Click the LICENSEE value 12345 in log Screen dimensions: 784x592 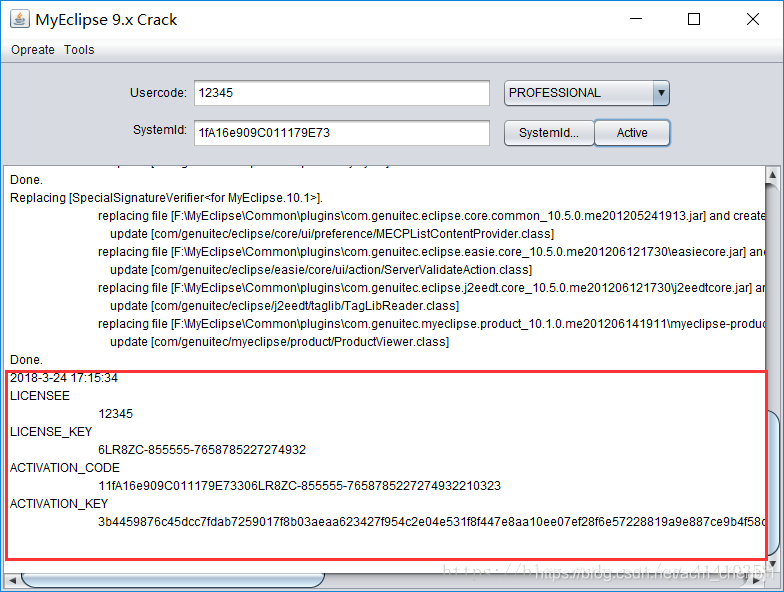(116, 414)
